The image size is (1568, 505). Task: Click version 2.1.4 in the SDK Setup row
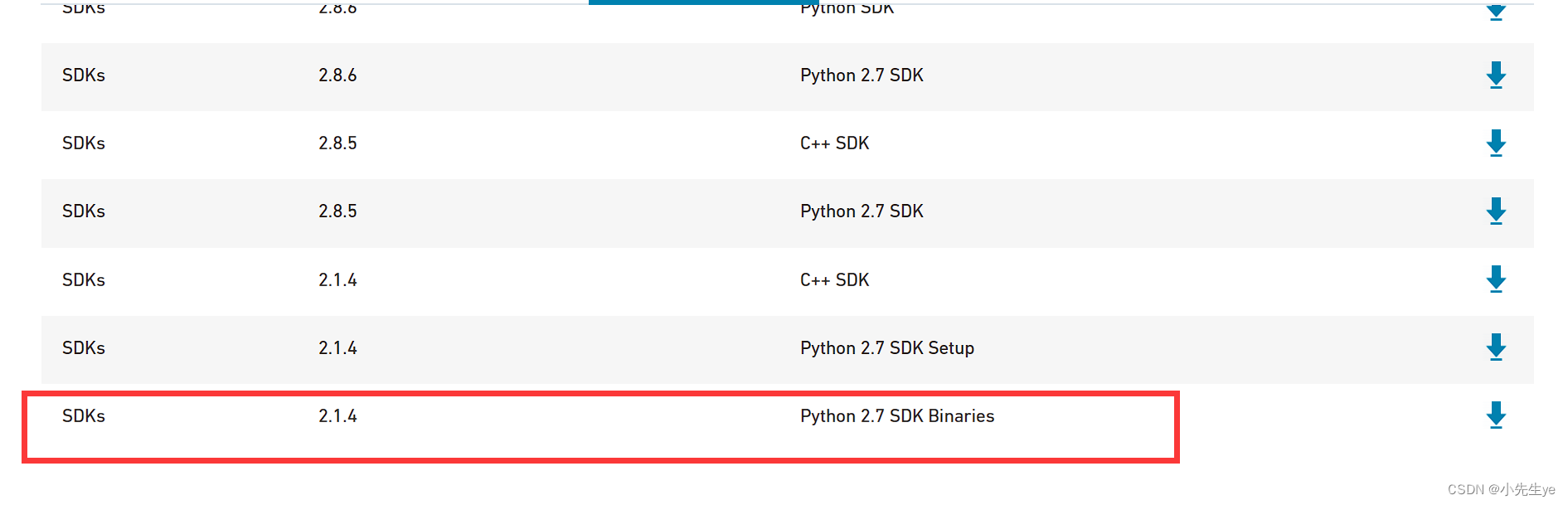[337, 348]
